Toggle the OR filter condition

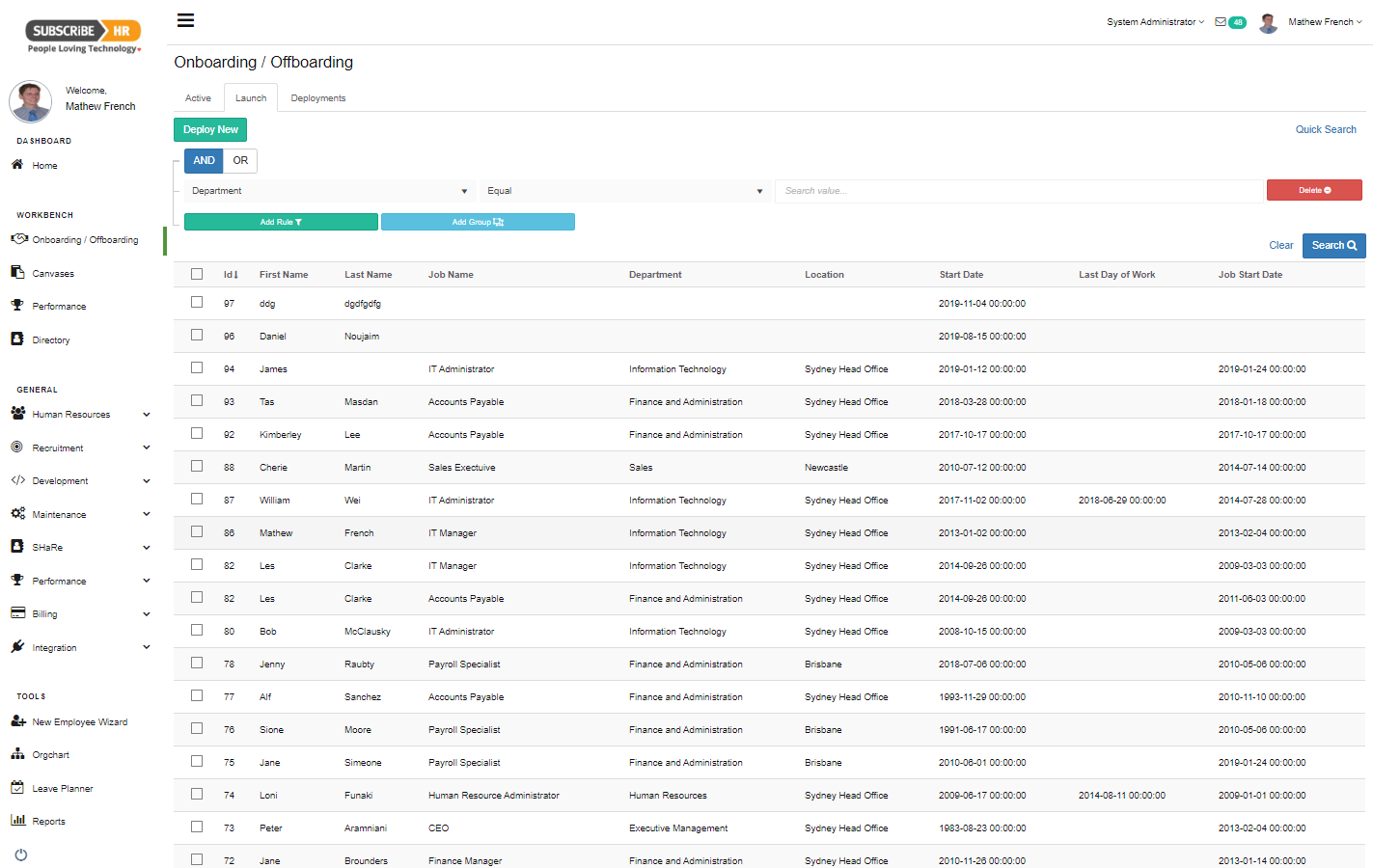pos(239,160)
